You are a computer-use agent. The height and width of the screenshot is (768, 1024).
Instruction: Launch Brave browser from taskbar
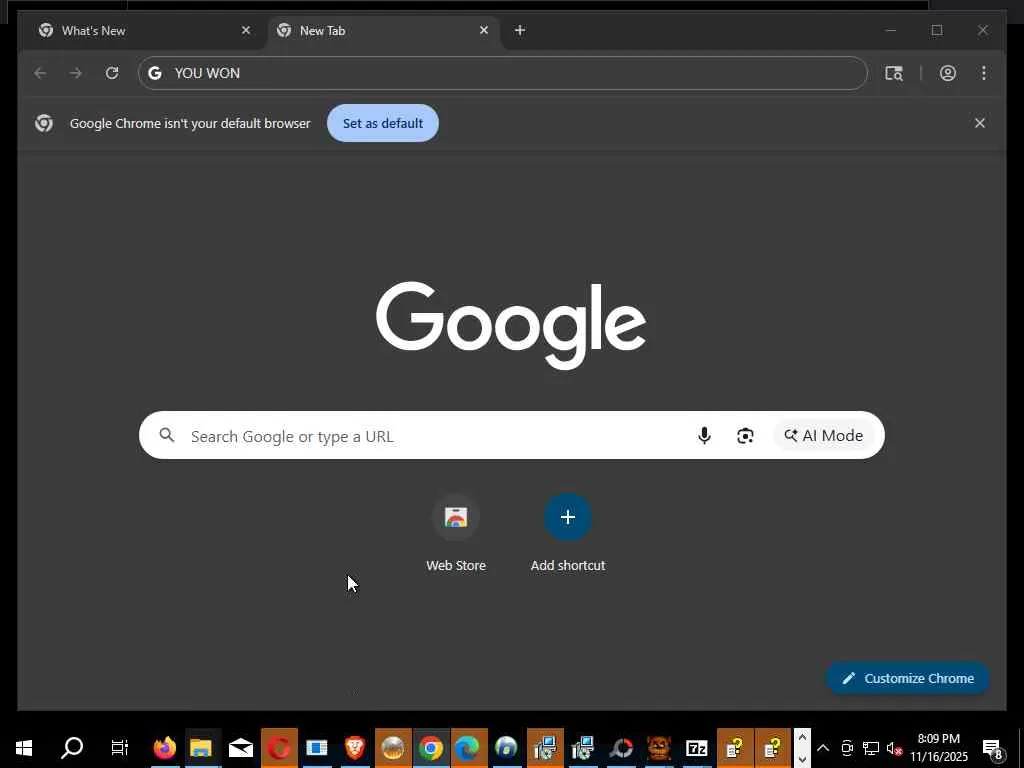tap(355, 748)
